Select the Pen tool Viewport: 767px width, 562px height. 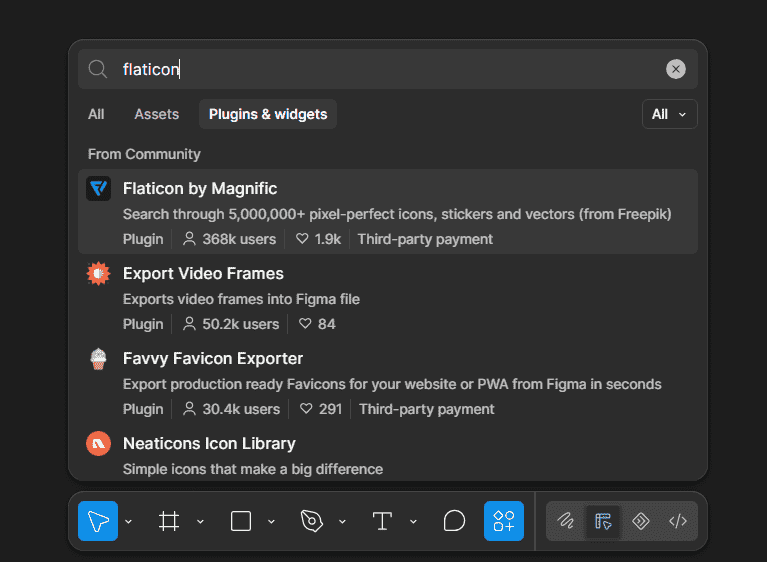(312, 521)
